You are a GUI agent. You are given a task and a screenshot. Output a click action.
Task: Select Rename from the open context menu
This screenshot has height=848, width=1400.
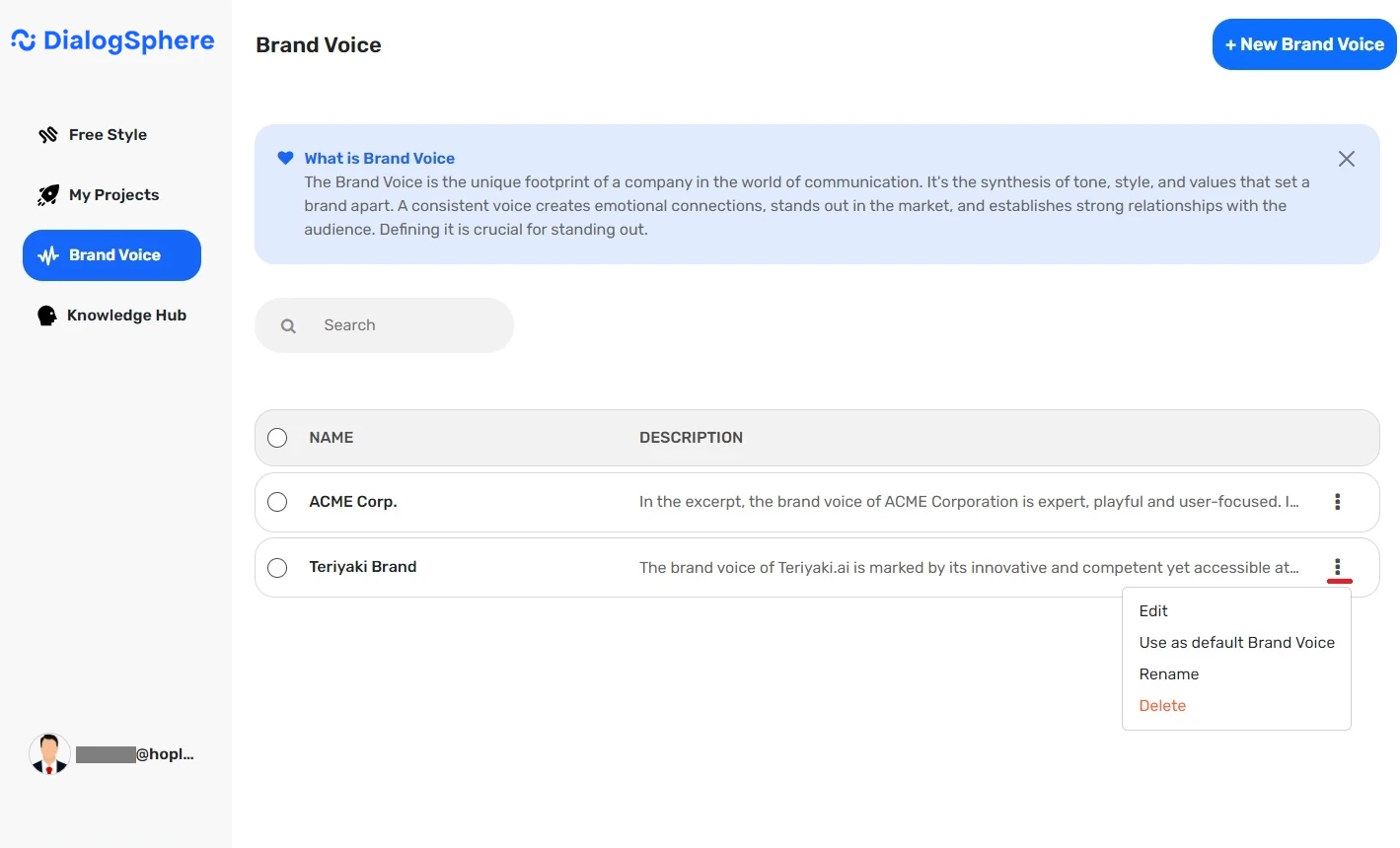(x=1169, y=673)
